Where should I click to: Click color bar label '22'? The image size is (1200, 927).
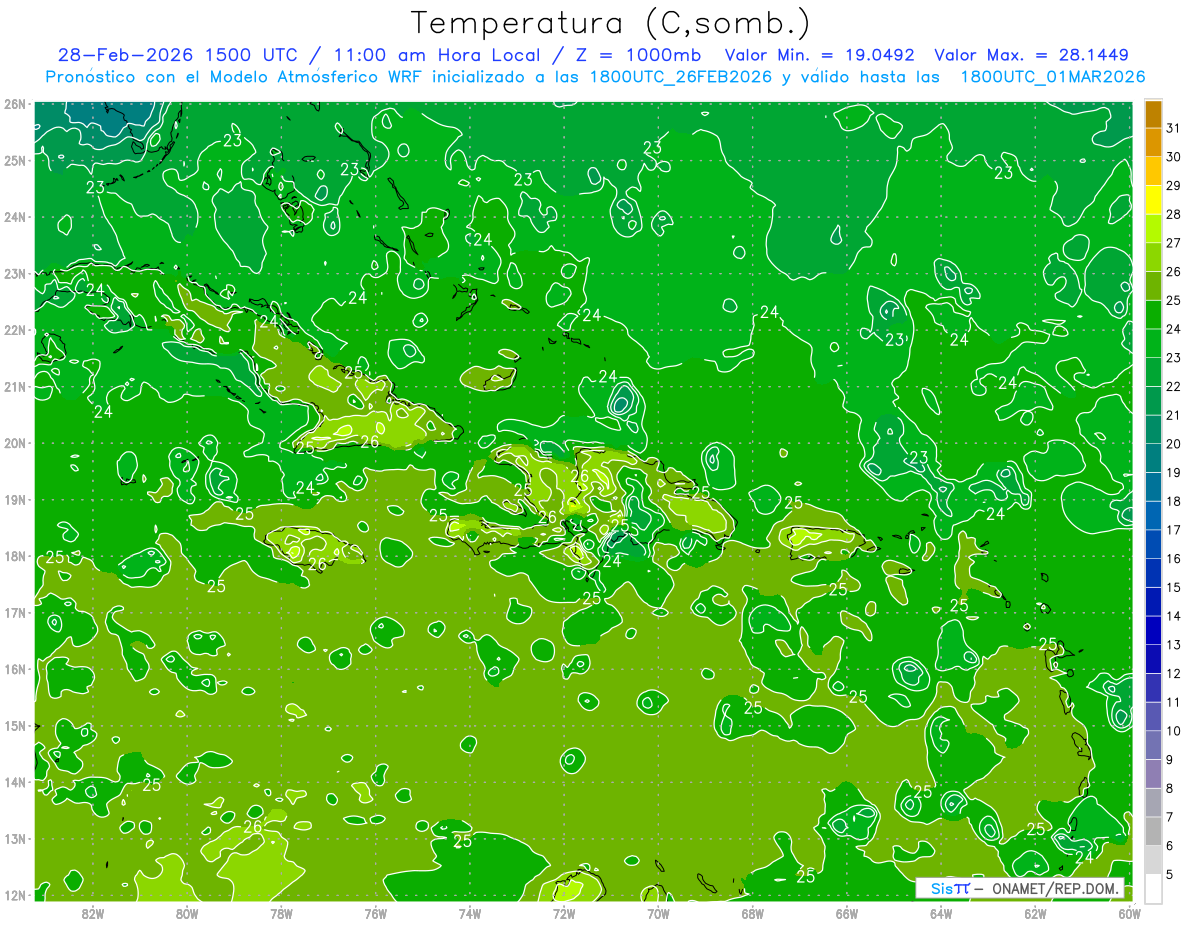tap(1174, 386)
